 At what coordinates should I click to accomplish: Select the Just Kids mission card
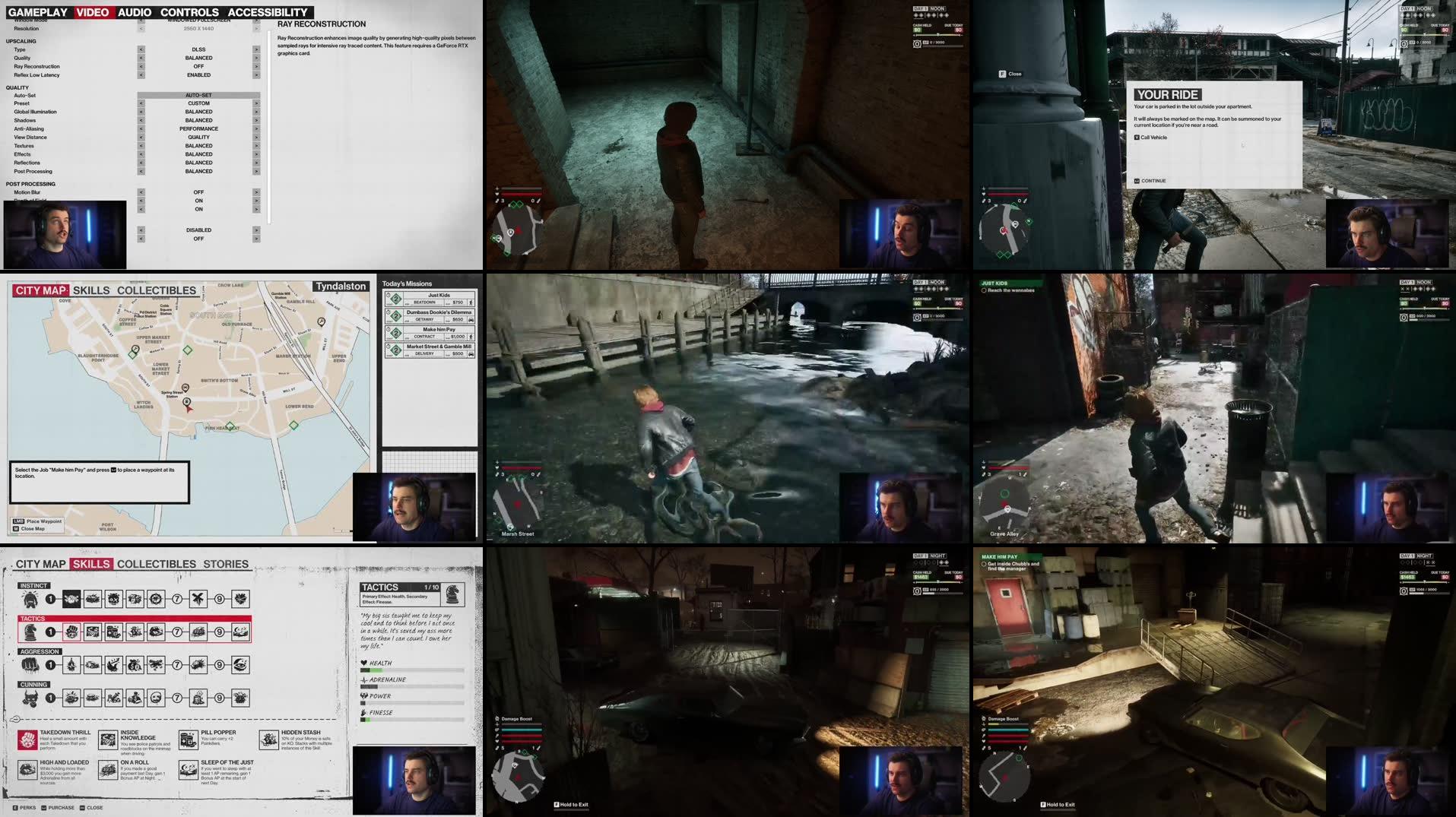pos(430,299)
